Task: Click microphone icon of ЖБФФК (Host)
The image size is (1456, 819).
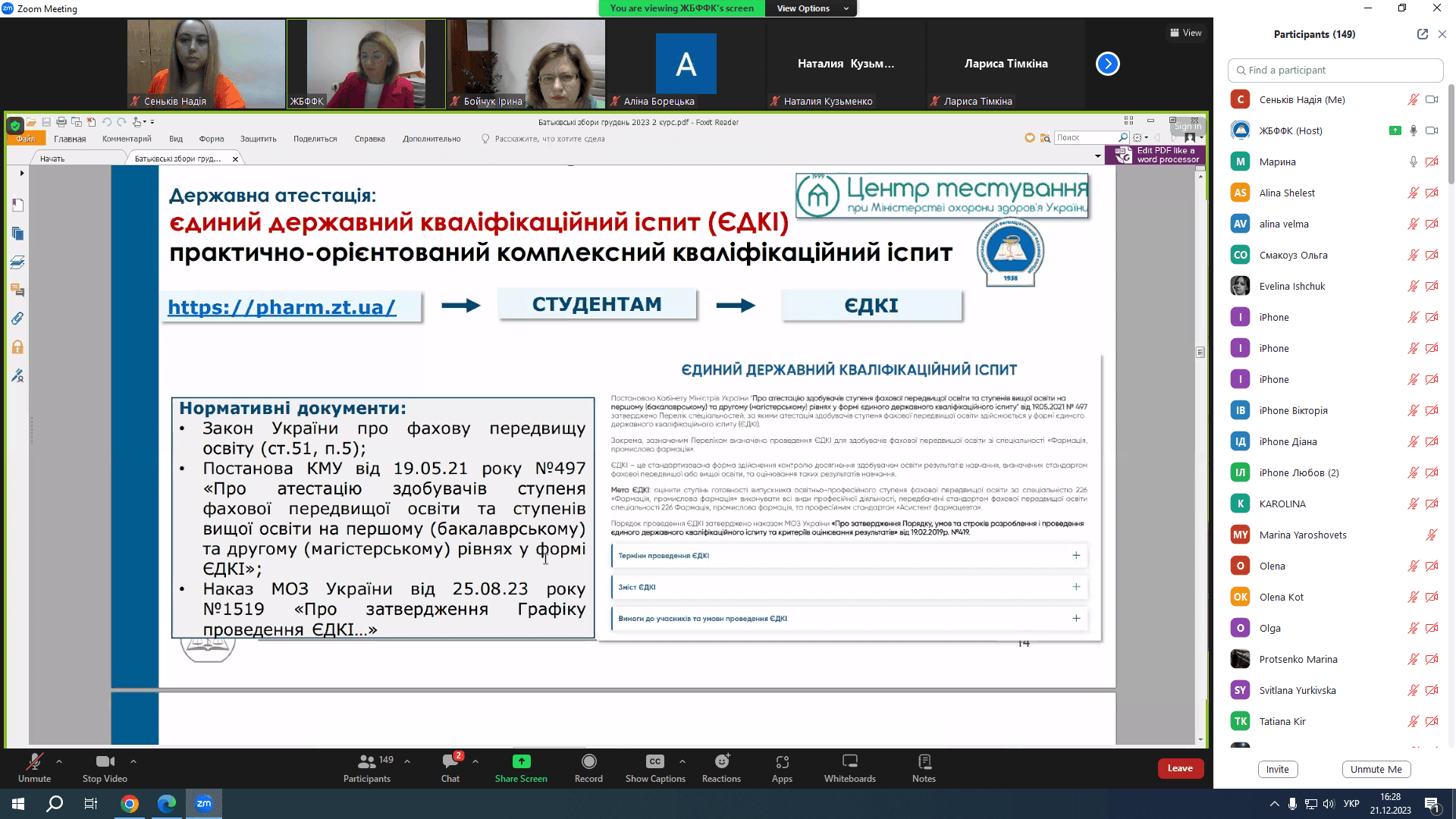Action: tap(1414, 130)
